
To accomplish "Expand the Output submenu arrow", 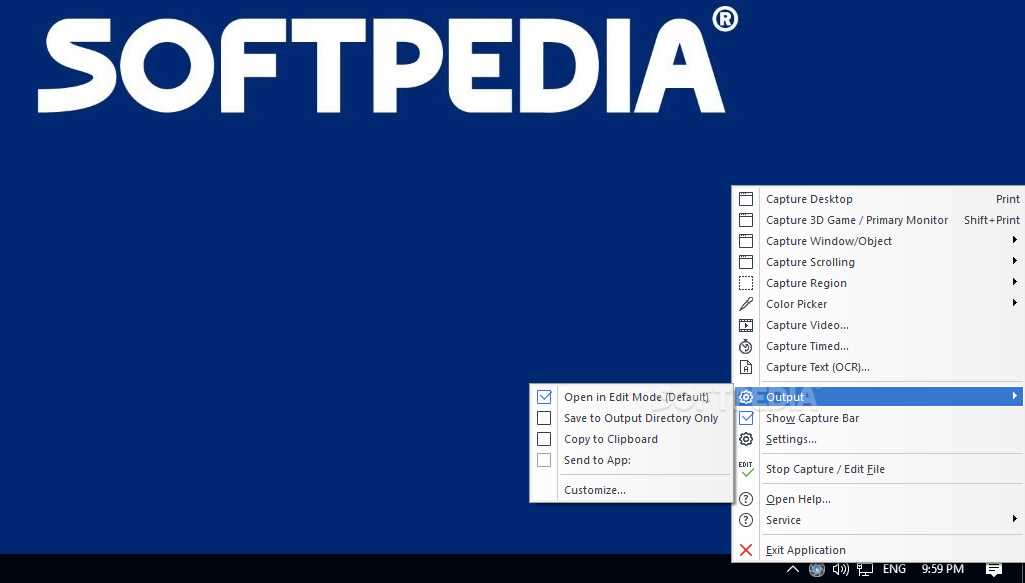I will click(x=1015, y=395).
